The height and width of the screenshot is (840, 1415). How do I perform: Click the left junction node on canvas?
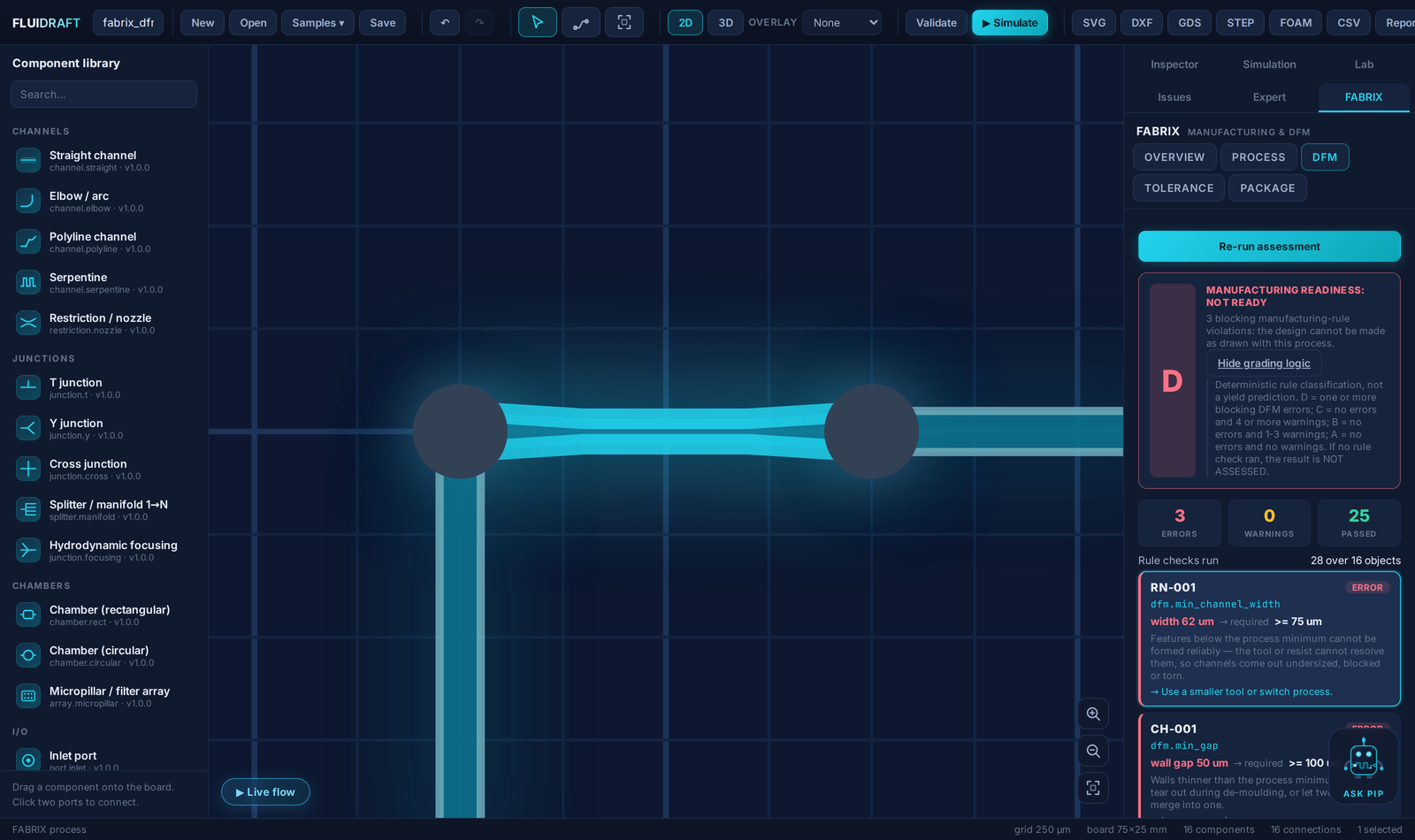pos(460,431)
